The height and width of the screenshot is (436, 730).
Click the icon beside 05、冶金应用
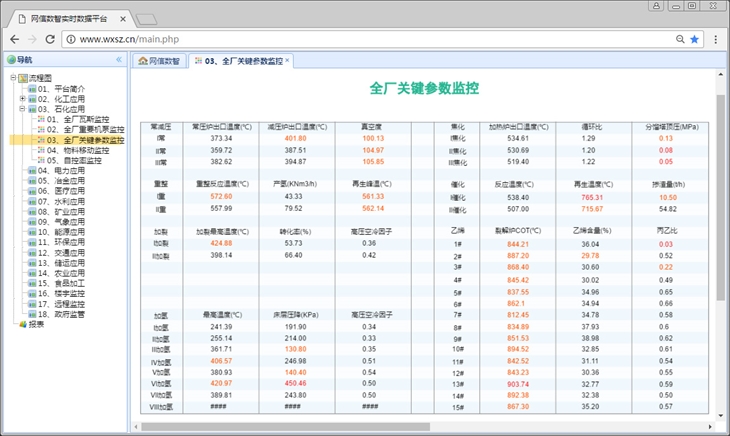(x=32, y=181)
